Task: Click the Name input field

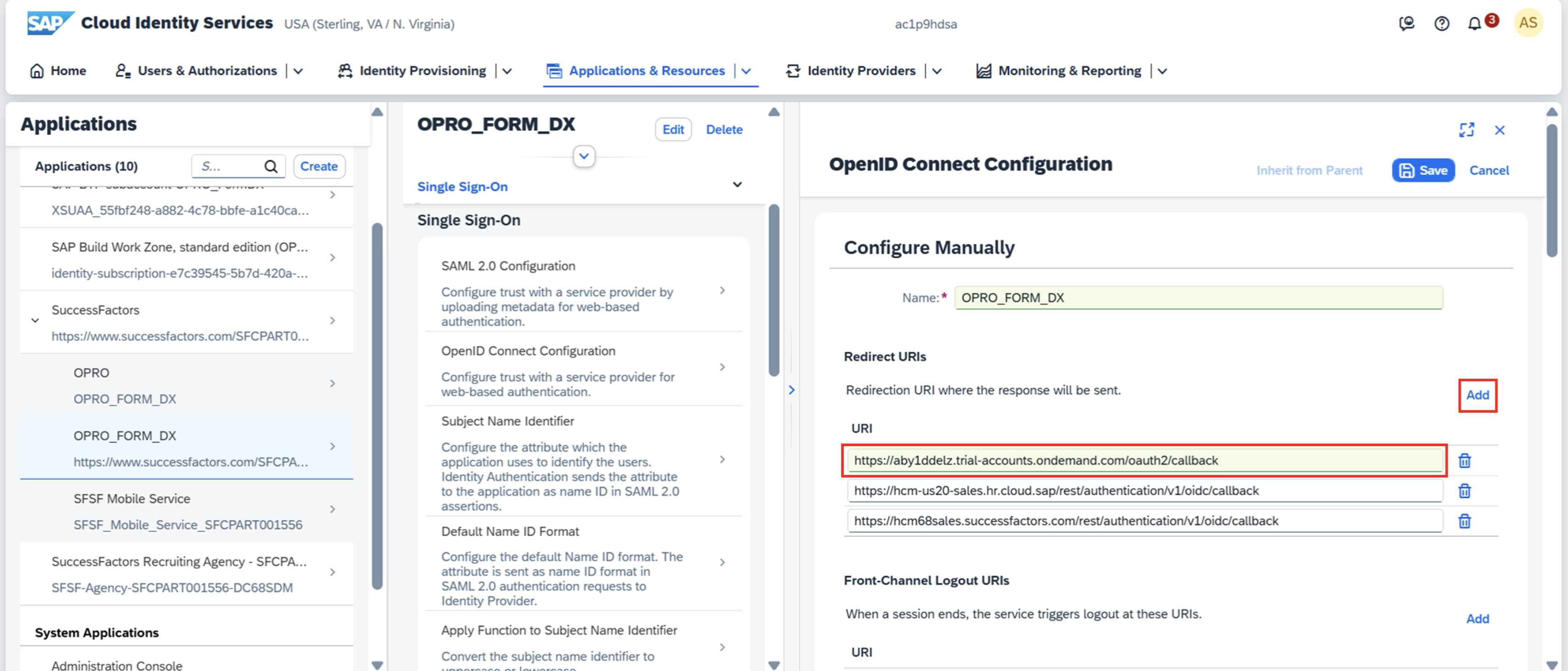Action: coord(1198,298)
